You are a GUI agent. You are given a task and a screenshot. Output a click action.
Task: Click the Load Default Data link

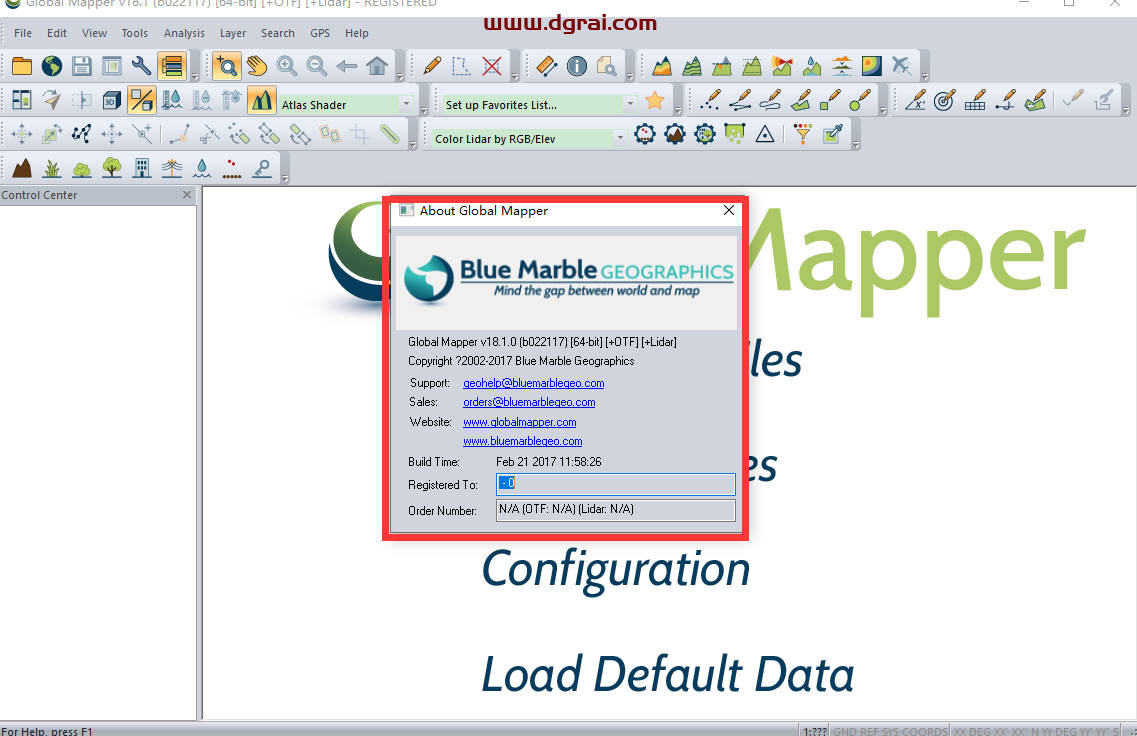coord(668,674)
